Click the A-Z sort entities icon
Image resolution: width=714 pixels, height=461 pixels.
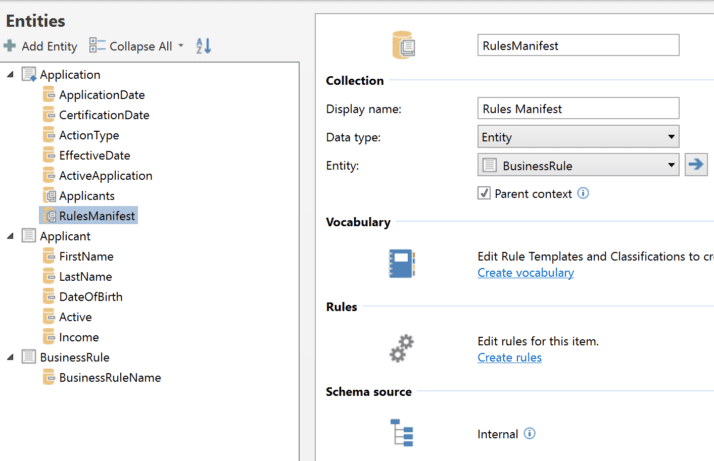[204, 46]
